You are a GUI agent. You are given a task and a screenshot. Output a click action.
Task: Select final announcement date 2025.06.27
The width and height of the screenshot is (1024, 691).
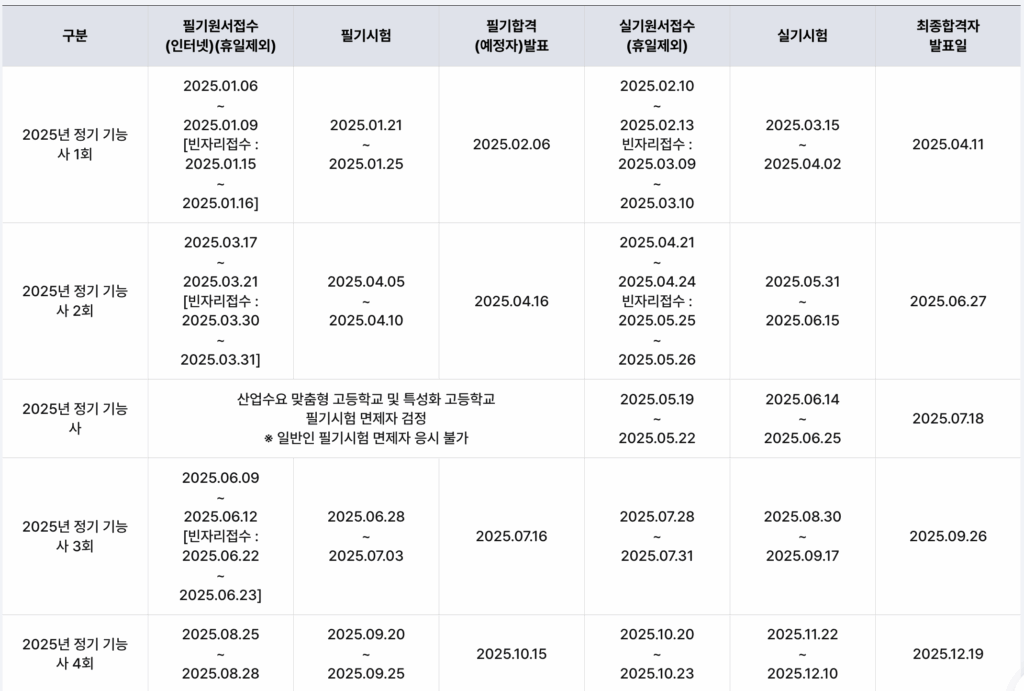click(948, 301)
